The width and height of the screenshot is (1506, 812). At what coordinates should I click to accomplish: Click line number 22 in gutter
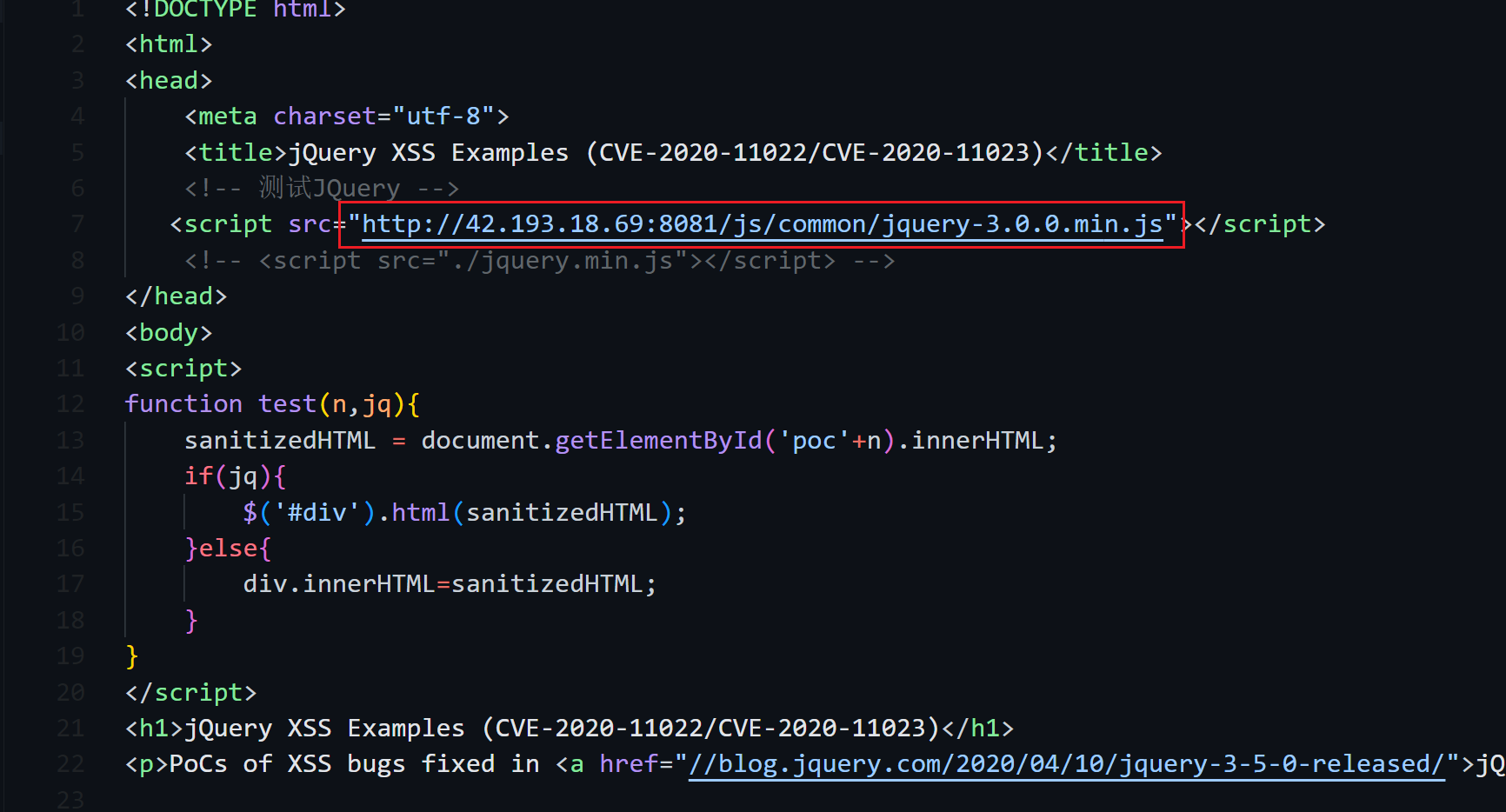point(70,764)
